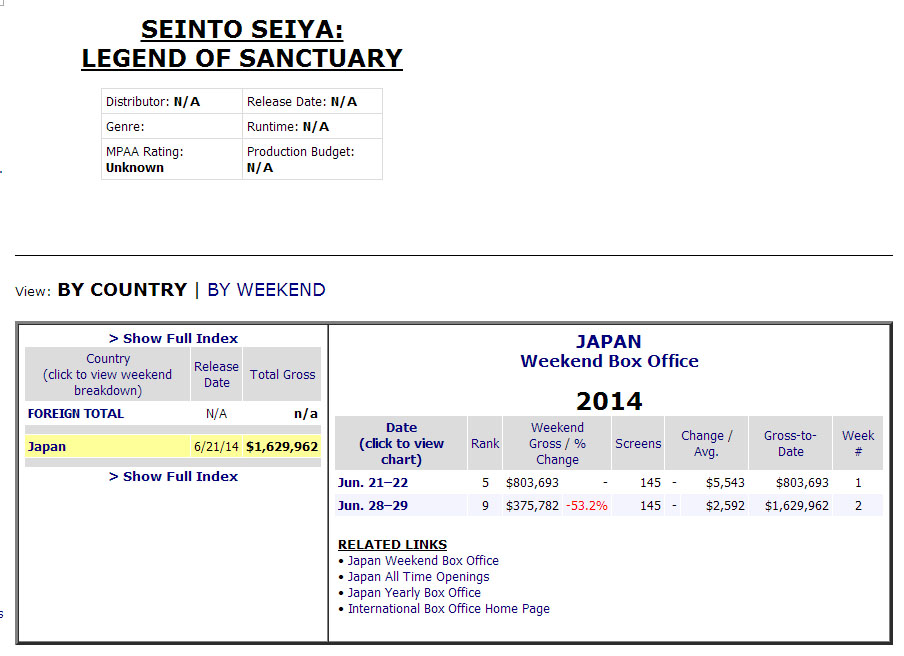
Task: Open the FOREIGN TOTAL breakdown link
Action: point(76,414)
